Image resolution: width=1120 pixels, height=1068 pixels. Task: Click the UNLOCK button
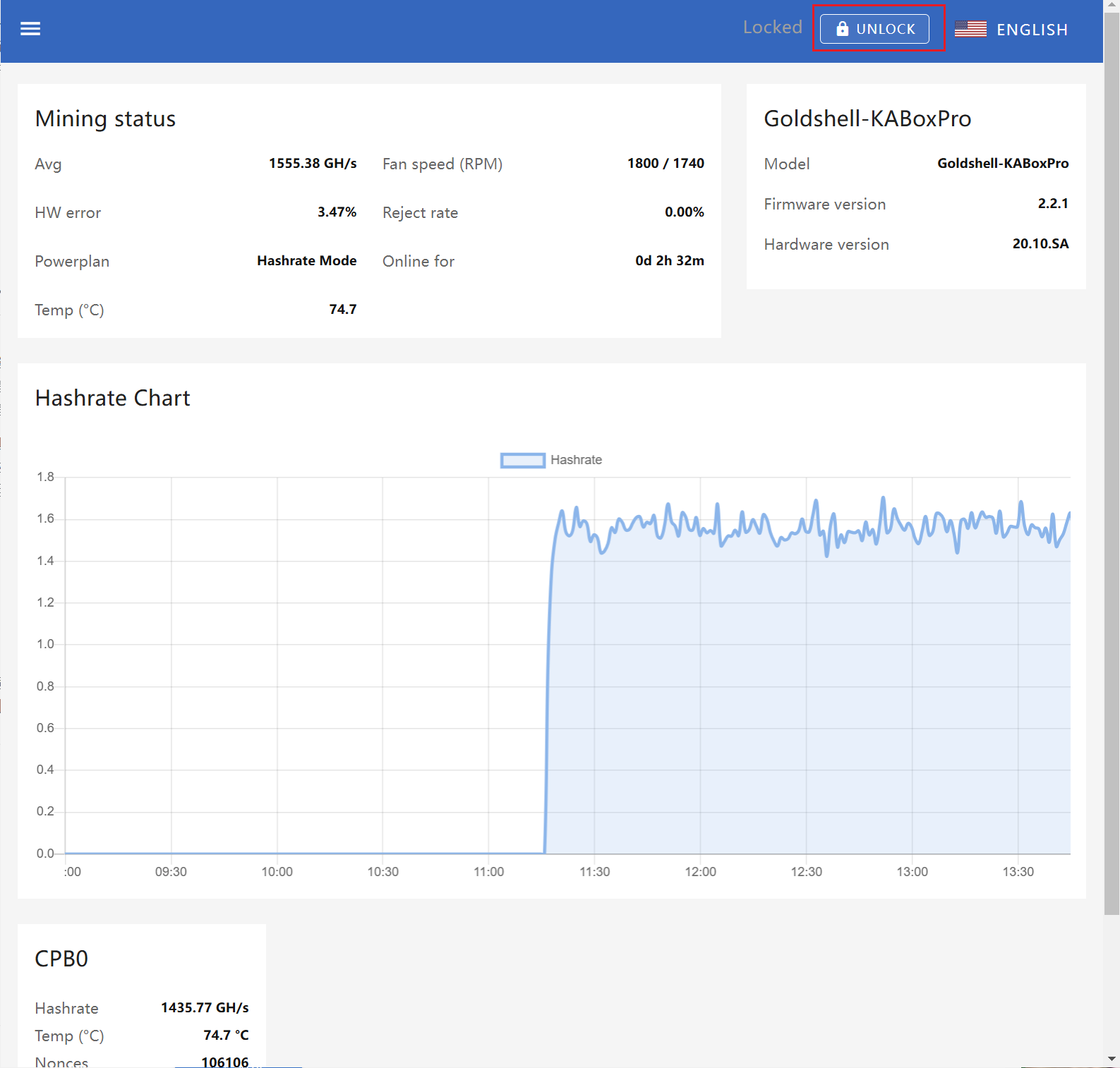(x=874, y=29)
